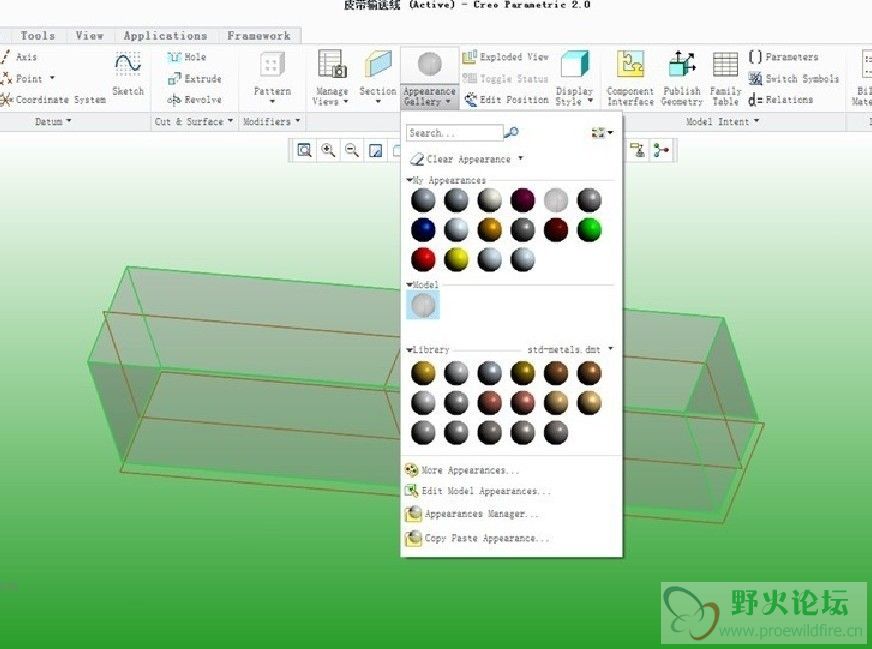The height and width of the screenshot is (649, 872).
Task: Open the Relations dialog
Action: (x=781, y=100)
